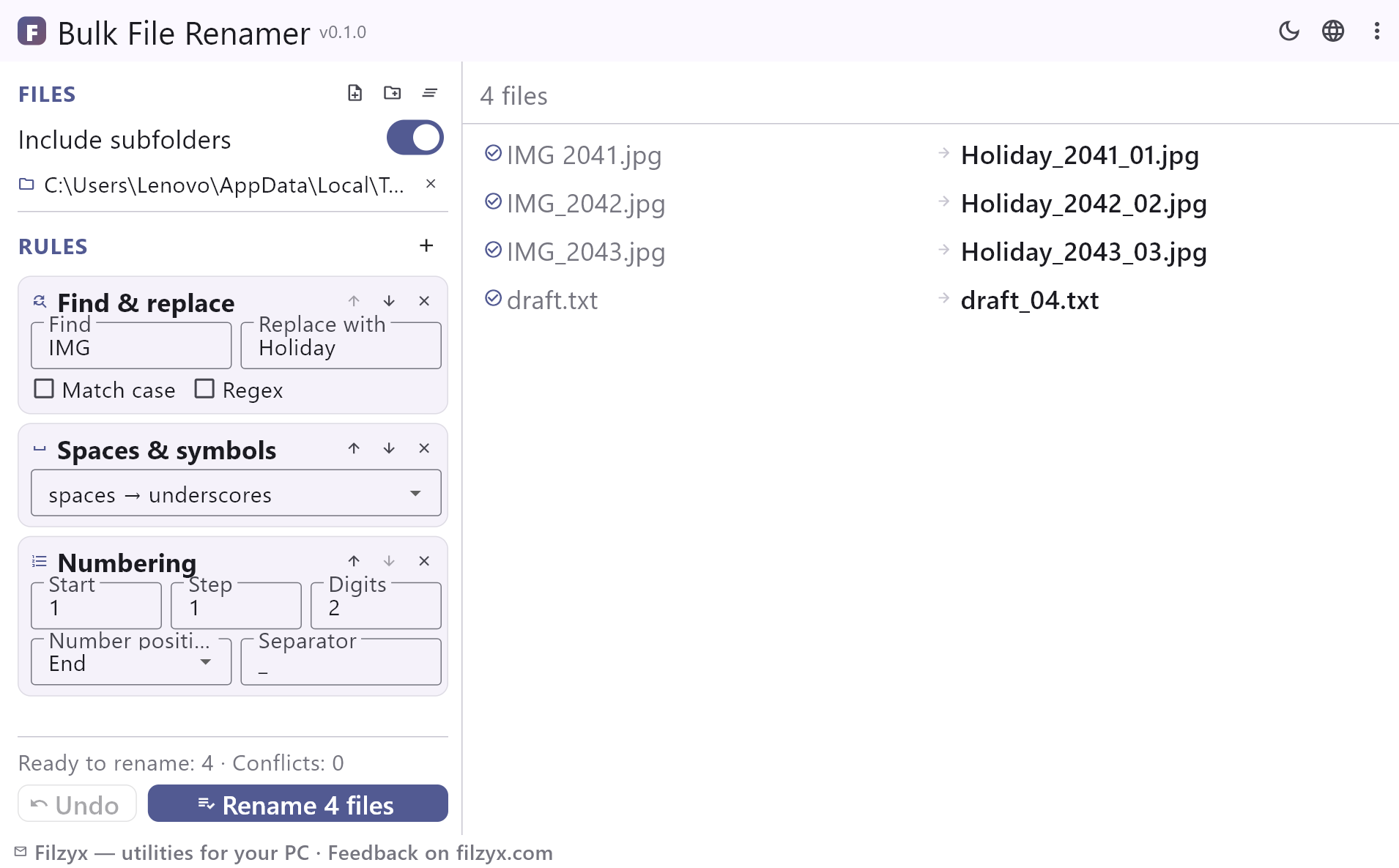Move Spaces & symbols rule down

click(x=389, y=448)
